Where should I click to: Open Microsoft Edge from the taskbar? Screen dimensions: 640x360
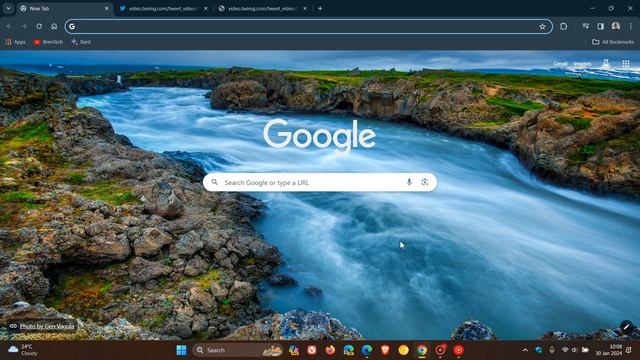tap(367, 350)
